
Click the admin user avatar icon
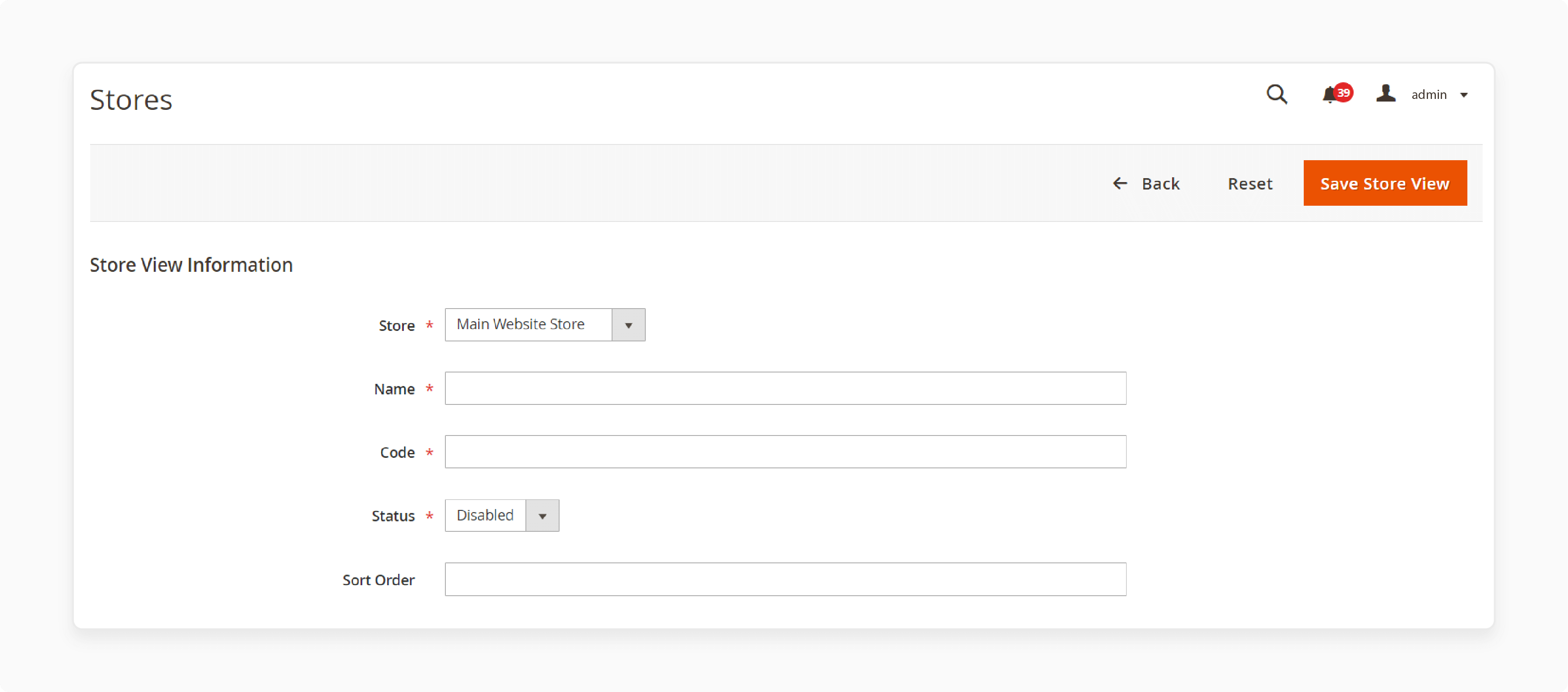pyautogui.click(x=1386, y=94)
